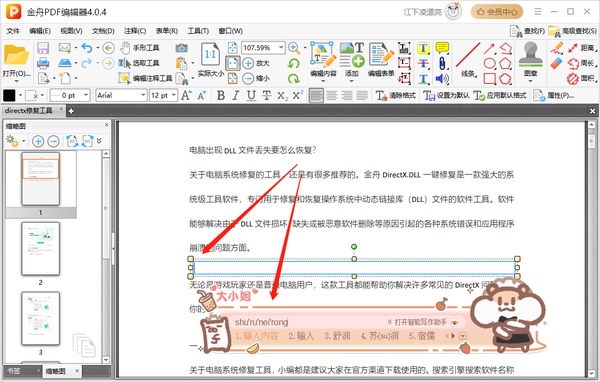
Task: Click the Redo arrow icon
Action: pos(87,63)
